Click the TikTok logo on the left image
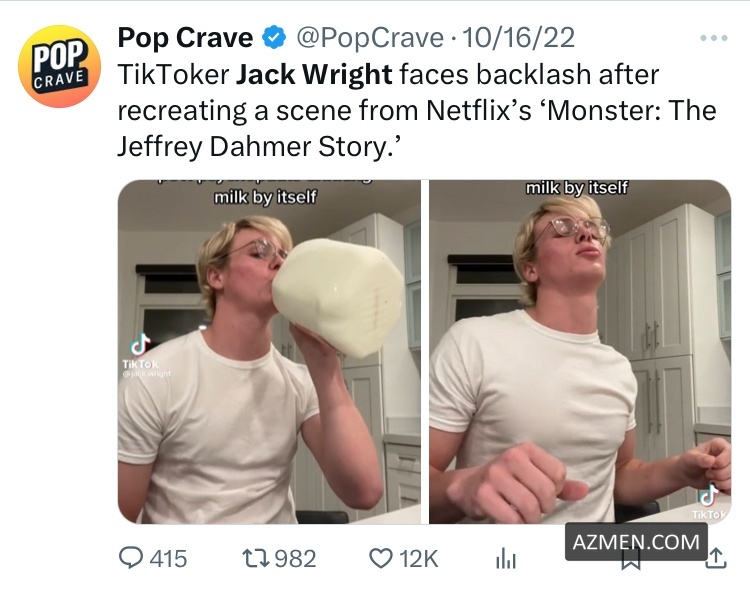The width and height of the screenshot is (750, 591). point(140,346)
